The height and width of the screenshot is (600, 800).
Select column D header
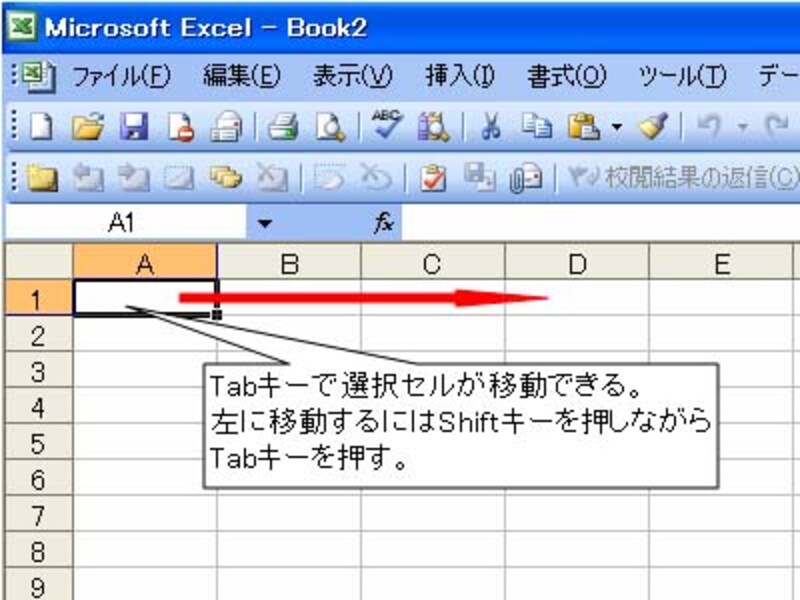click(577, 262)
